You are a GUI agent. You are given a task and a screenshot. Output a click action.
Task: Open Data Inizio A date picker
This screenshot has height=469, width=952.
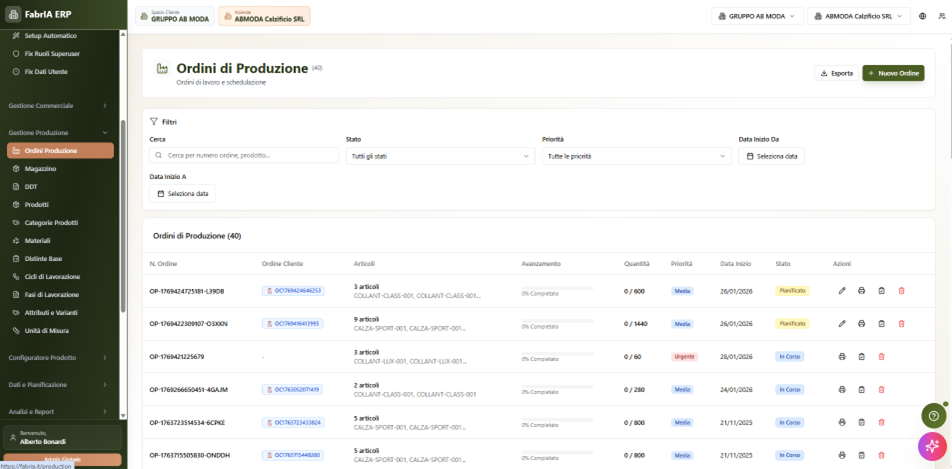tap(182, 193)
